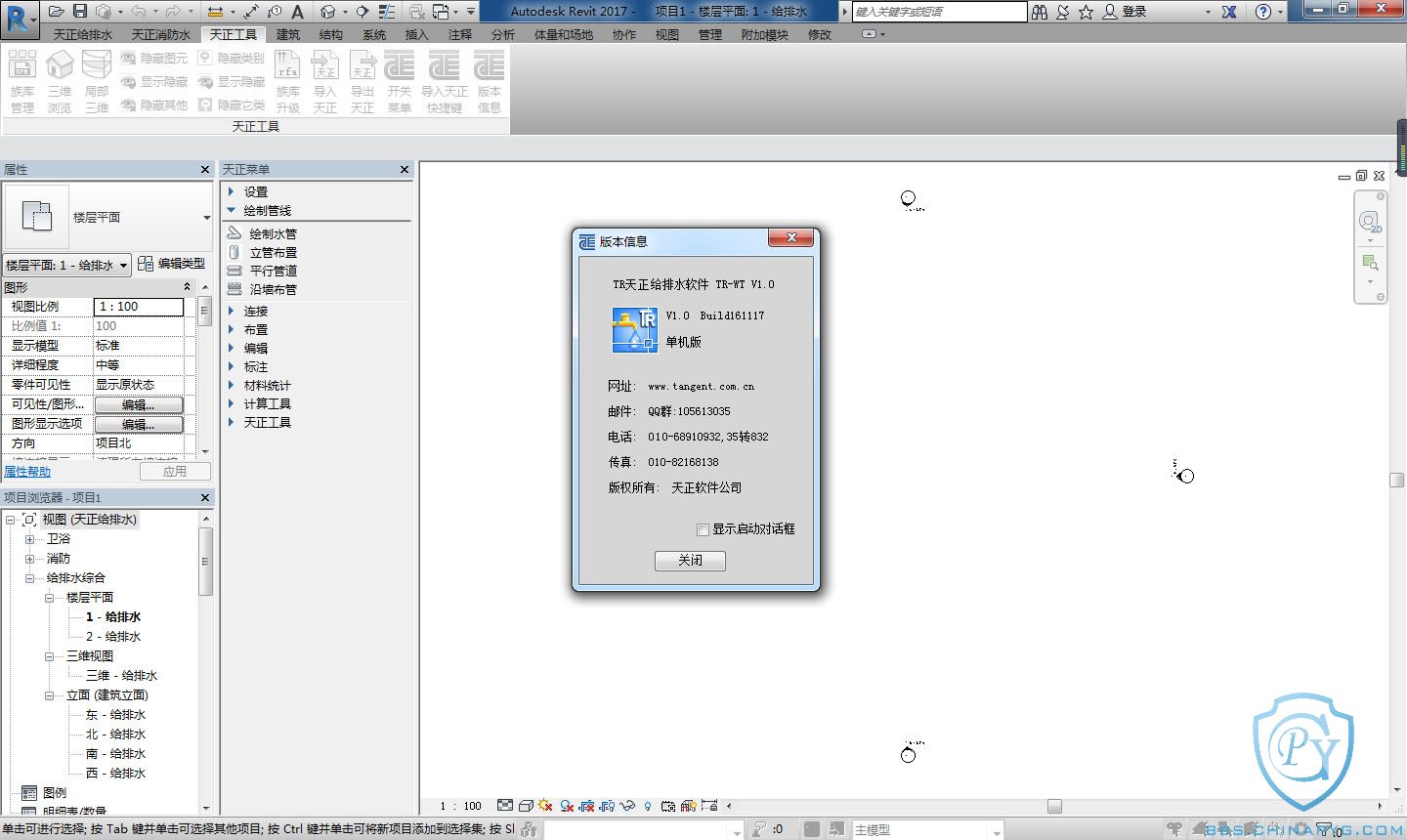Image resolution: width=1407 pixels, height=840 pixels.
Task: Click the Switch Windows icon
Action: 441,12
